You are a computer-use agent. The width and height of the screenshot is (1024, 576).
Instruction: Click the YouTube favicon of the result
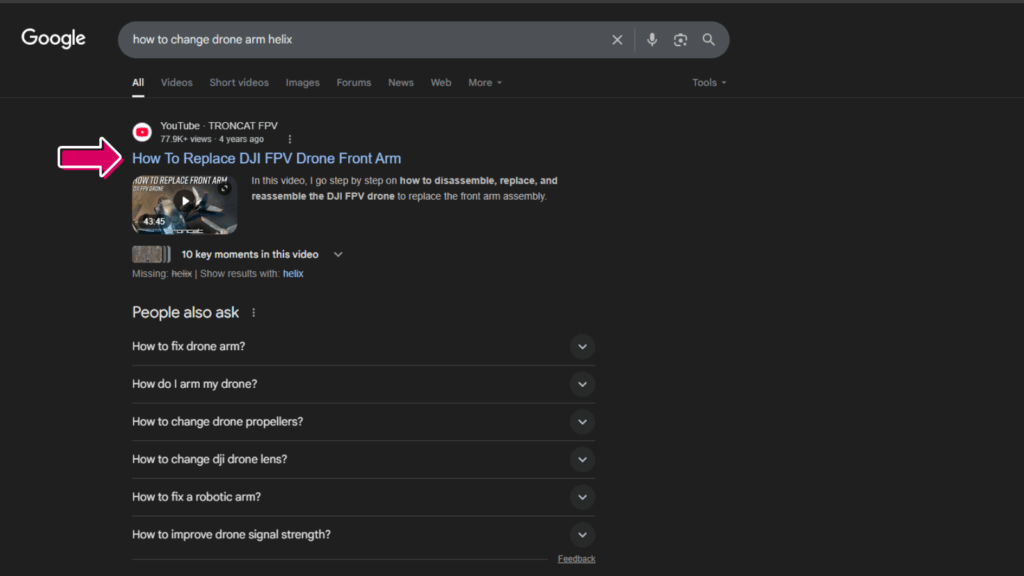[142, 132]
